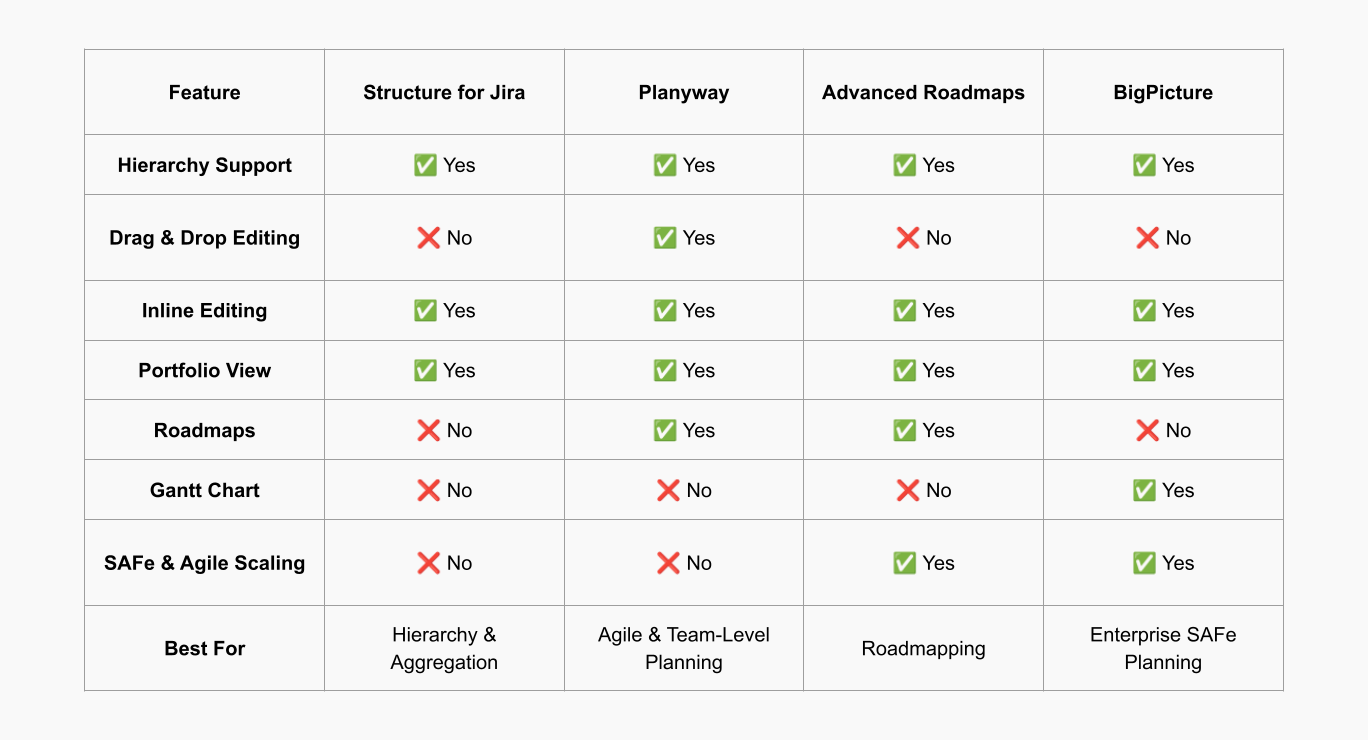Image resolution: width=1368 pixels, height=740 pixels.
Task: Click the Agile & Team-Level Planning cell
Action: click(684, 649)
